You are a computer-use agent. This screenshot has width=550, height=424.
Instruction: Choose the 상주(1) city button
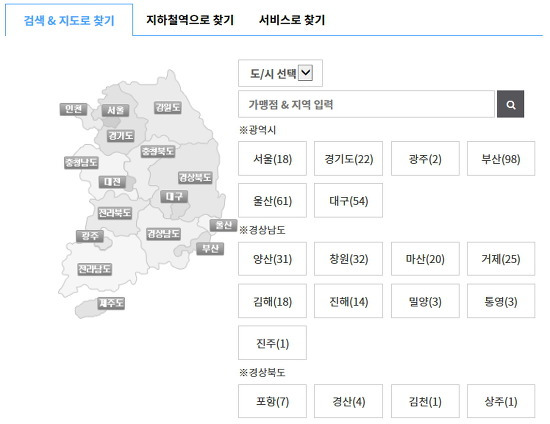click(501, 401)
